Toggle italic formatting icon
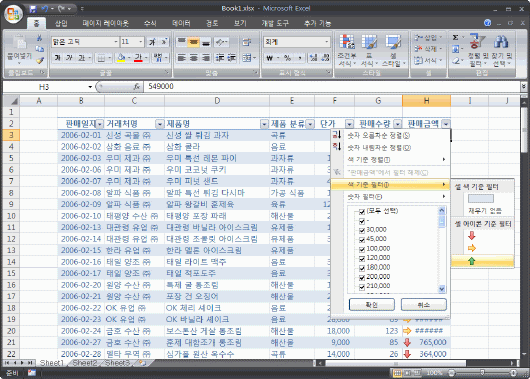 click(69, 58)
